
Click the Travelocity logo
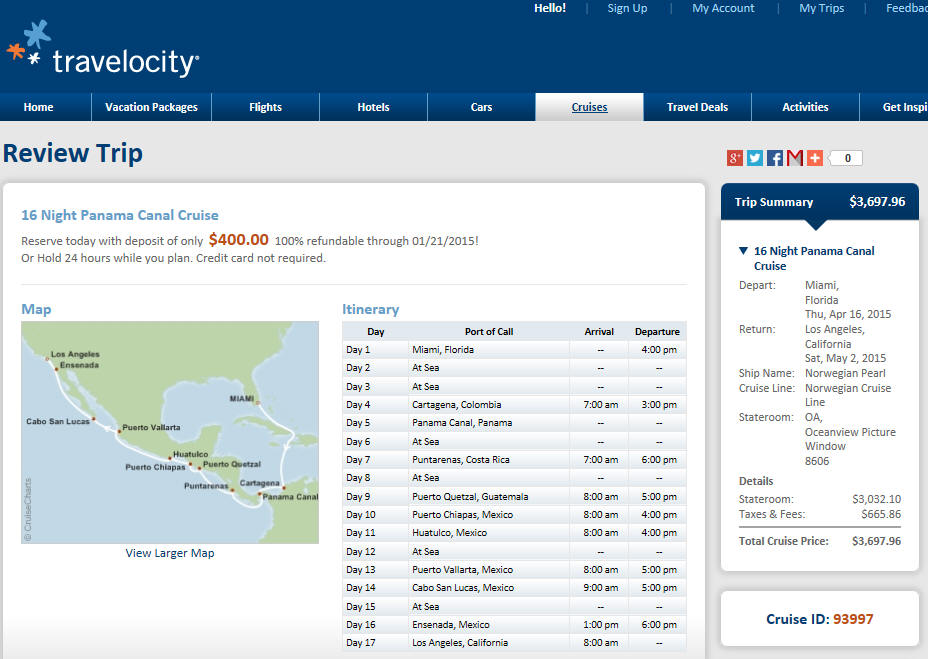point(102,50)
